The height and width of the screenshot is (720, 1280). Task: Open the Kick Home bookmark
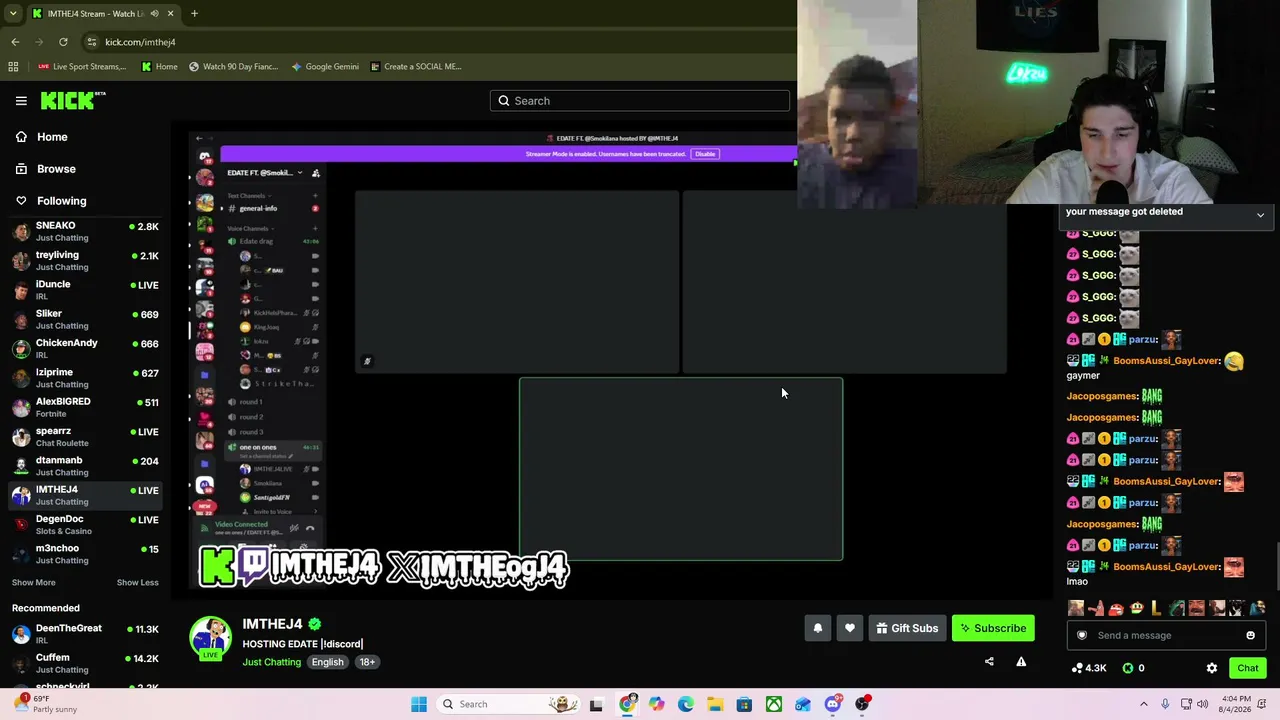pyautogui.click(x=160, y=67)
